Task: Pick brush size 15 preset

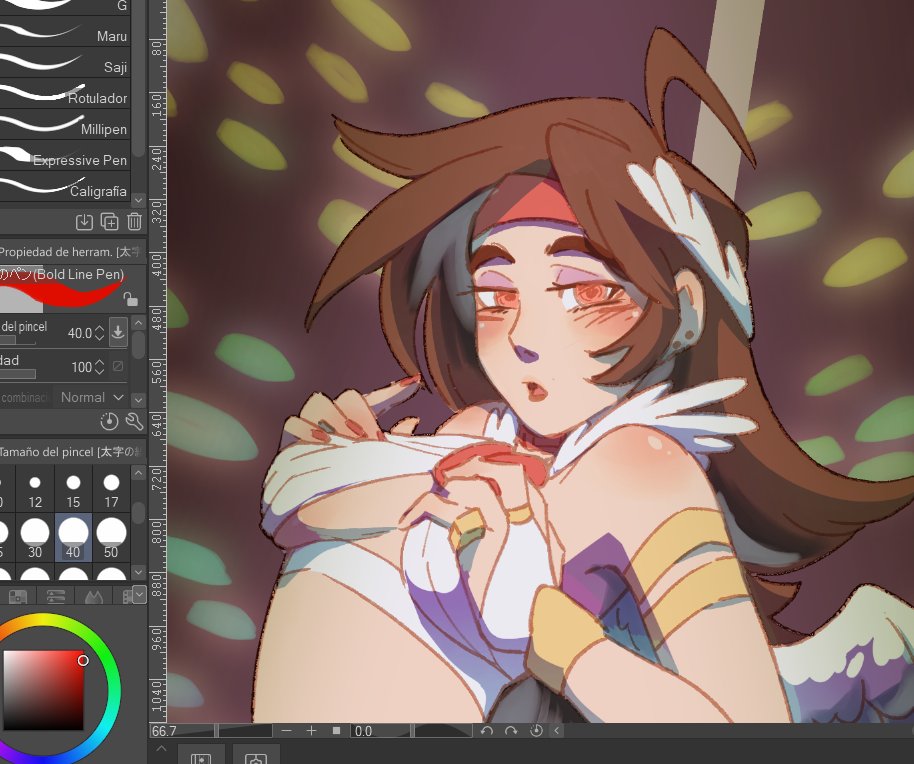Action: coord(73,490)
